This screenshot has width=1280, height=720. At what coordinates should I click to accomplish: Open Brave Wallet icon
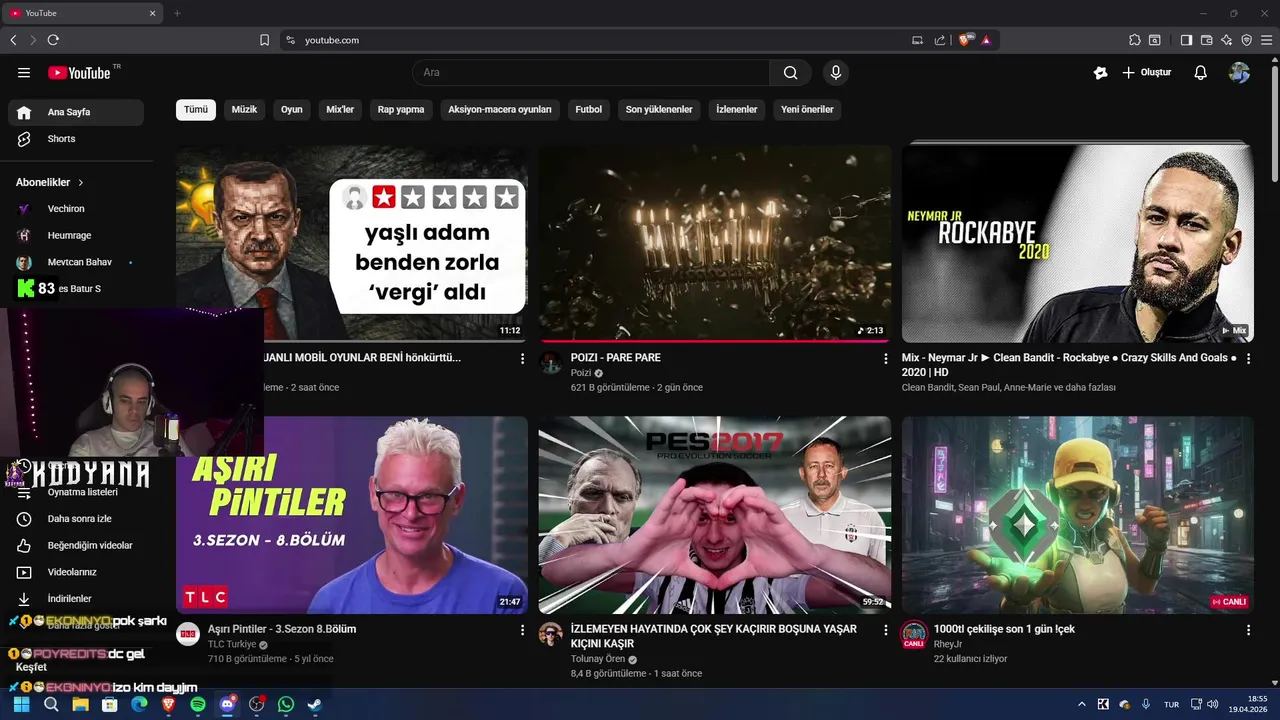click(x=1206, y=40)
